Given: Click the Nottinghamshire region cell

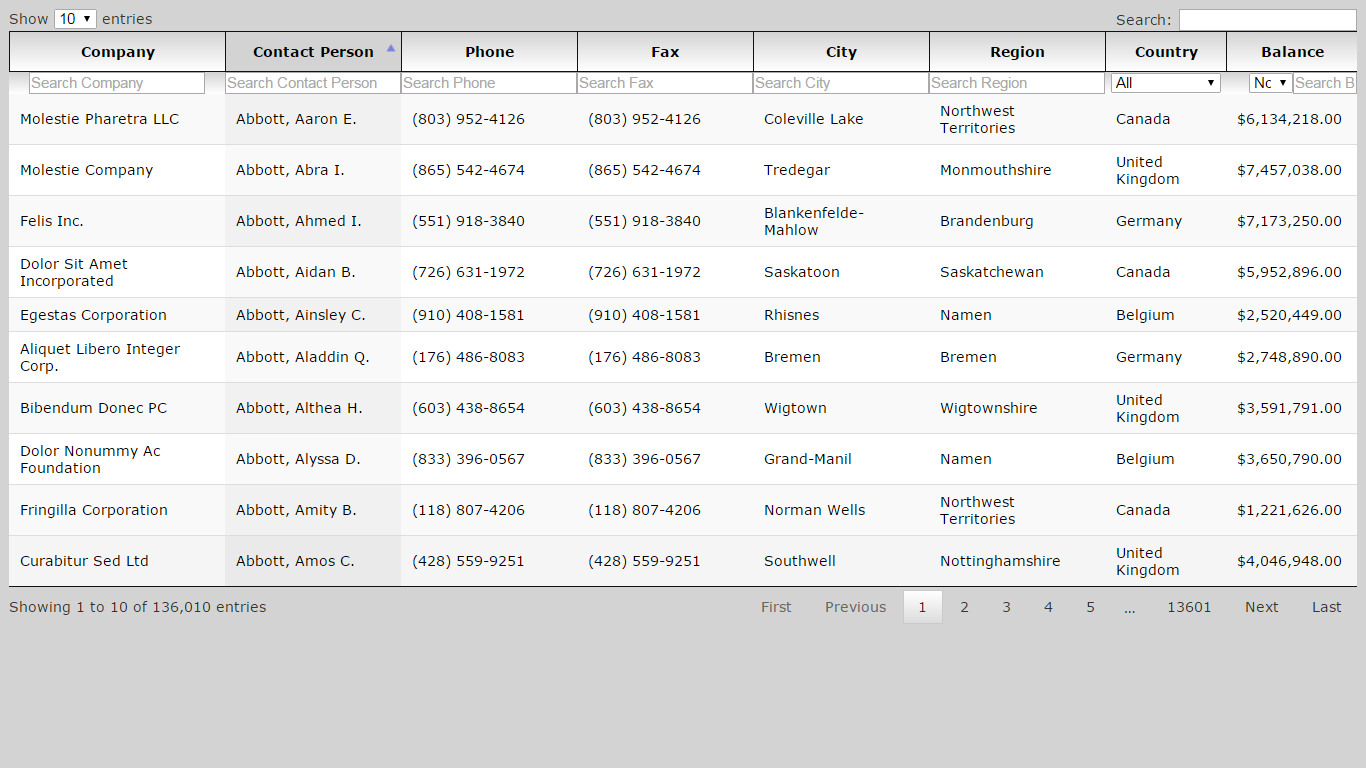Looking at the screenshot, I should pos(1017,561).
